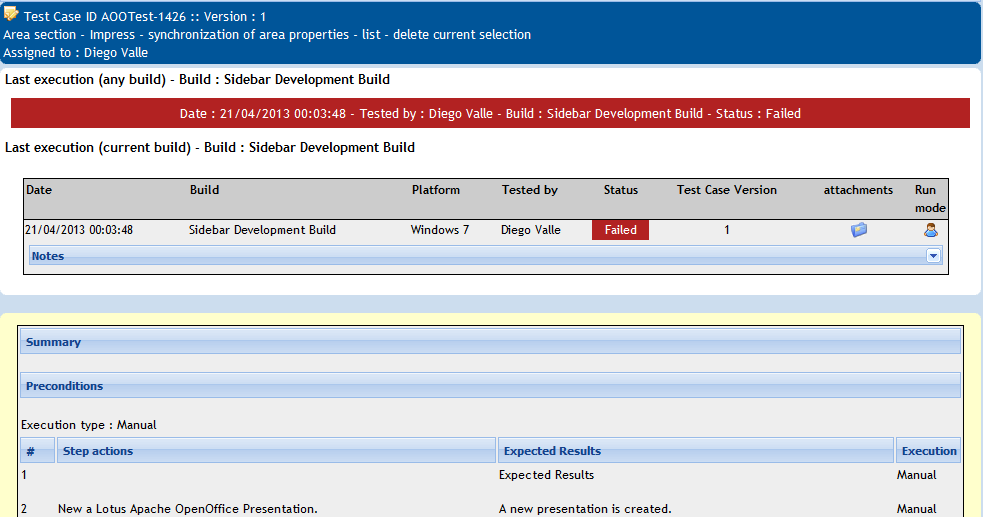Click the Execution column header
This screenshot has height=517, width=983.
tap(928, 451)
